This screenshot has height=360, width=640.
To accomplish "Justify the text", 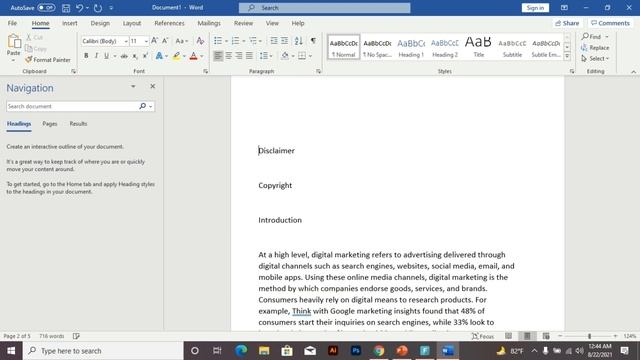I will click(249, 56).
